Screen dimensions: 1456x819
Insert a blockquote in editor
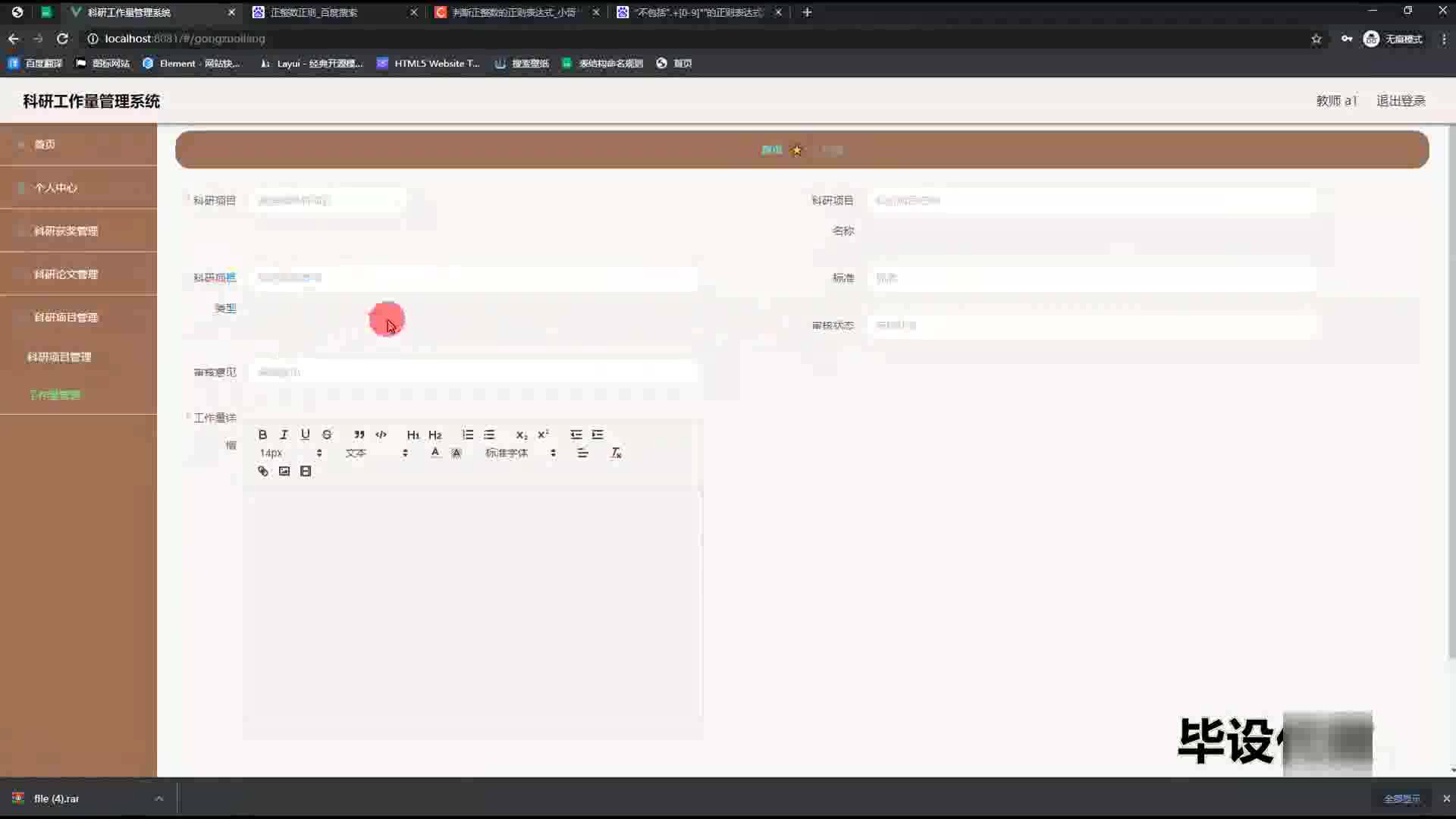359,435
